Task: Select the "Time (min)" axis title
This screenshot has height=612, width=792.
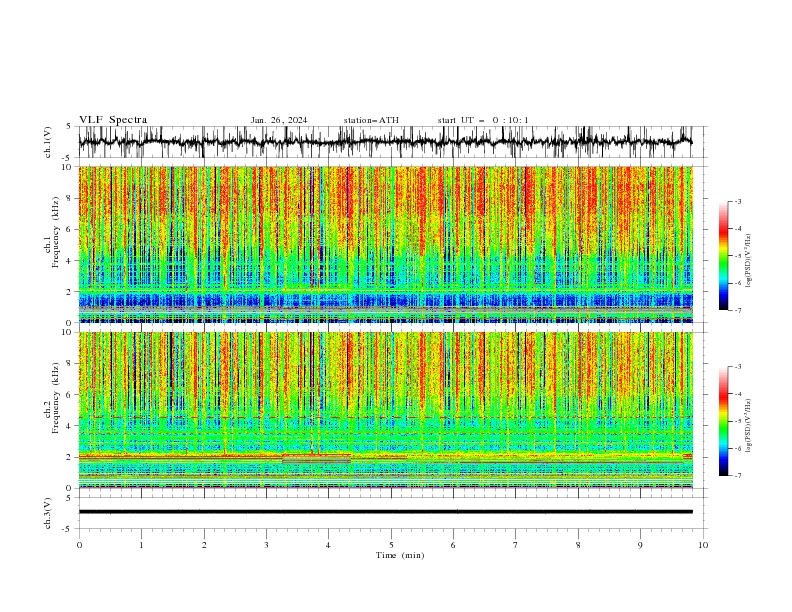Action: [x=400, y=555]
